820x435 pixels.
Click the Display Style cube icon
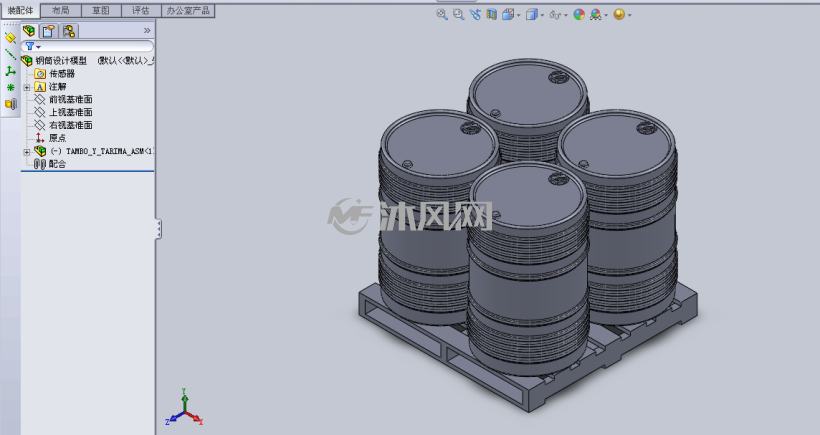pyautogui.click(x=531, y=15)
